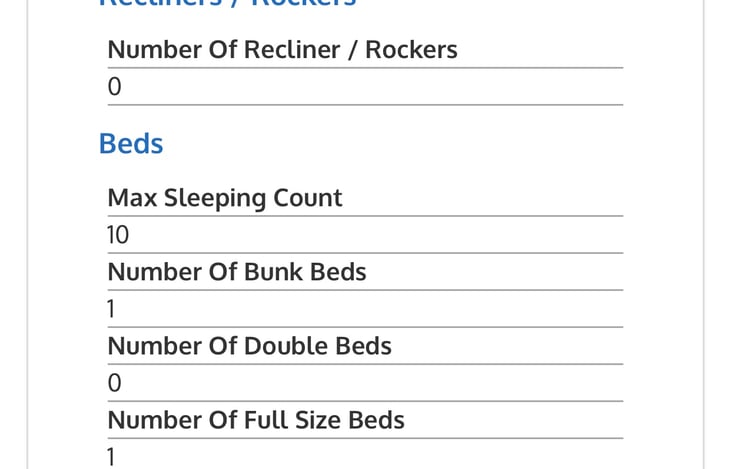Select the Number Of Full Size Beds label

(x=256, y=420)
